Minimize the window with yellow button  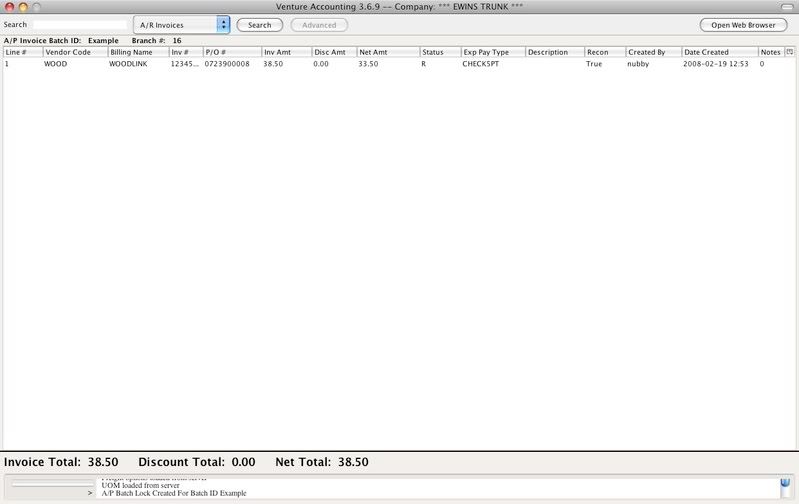pyautogui.click(x=23, y=7)
